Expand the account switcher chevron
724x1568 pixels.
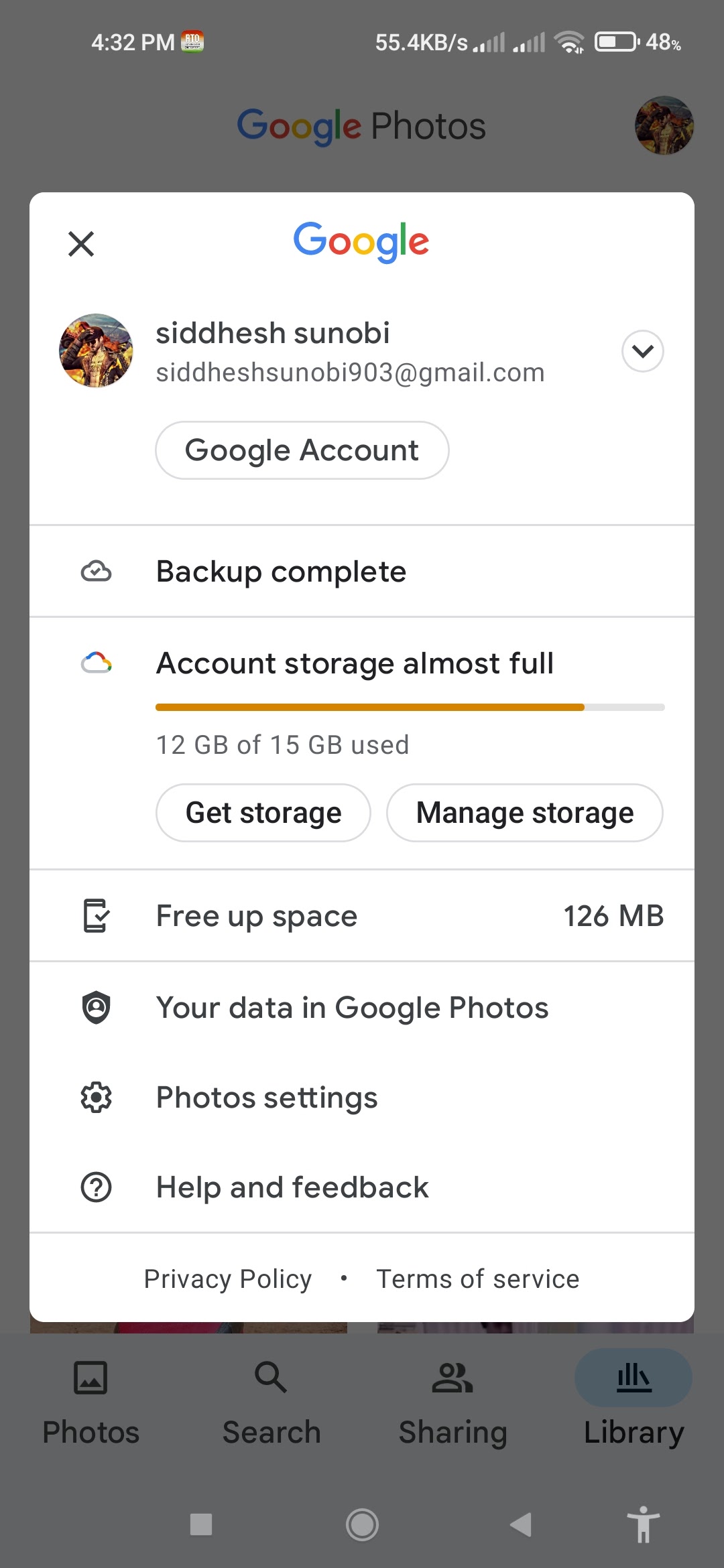[642, 351]
